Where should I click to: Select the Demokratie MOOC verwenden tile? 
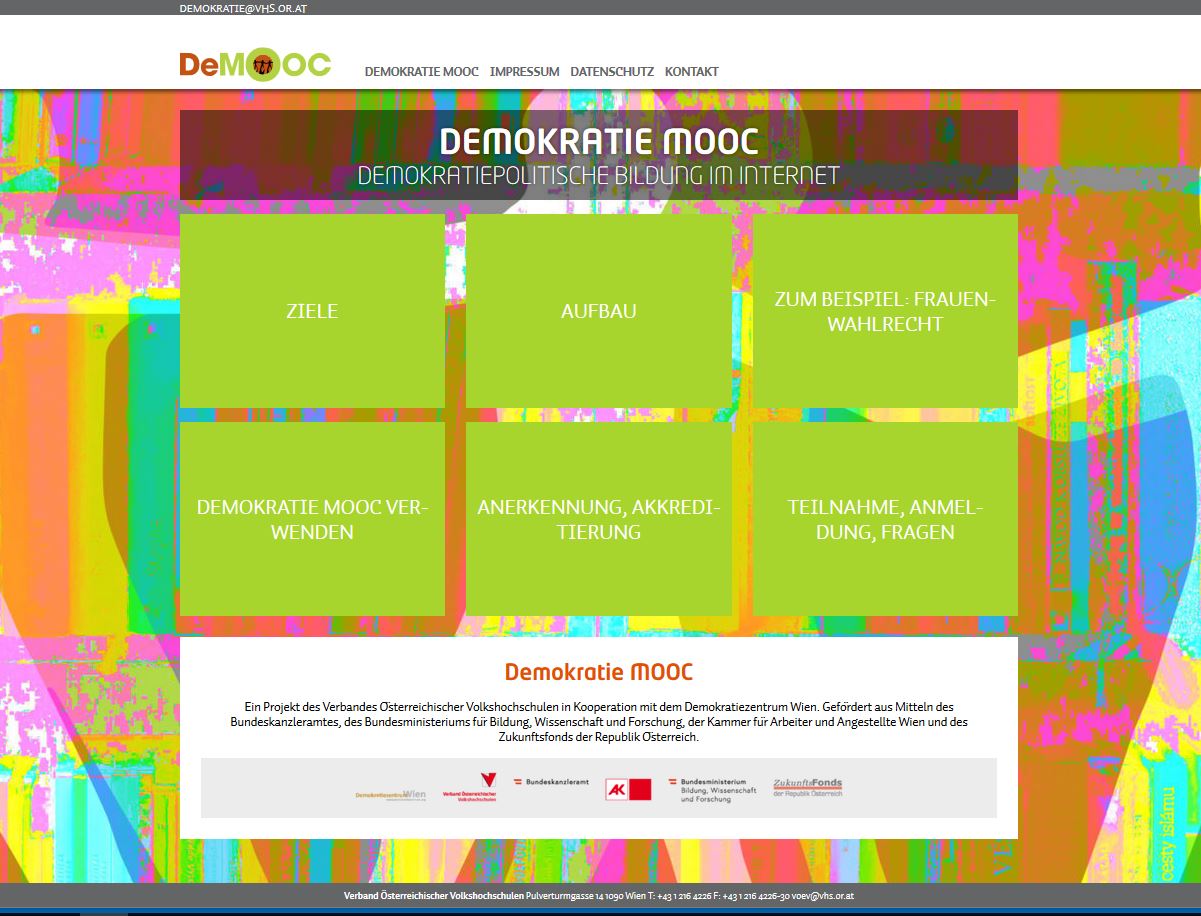click(312, 519)
